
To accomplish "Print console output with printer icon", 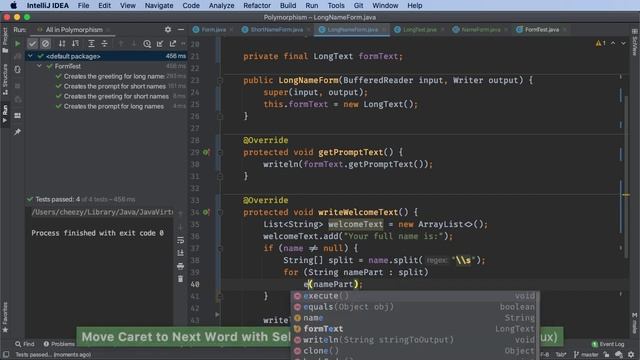I will coord(180,266).
